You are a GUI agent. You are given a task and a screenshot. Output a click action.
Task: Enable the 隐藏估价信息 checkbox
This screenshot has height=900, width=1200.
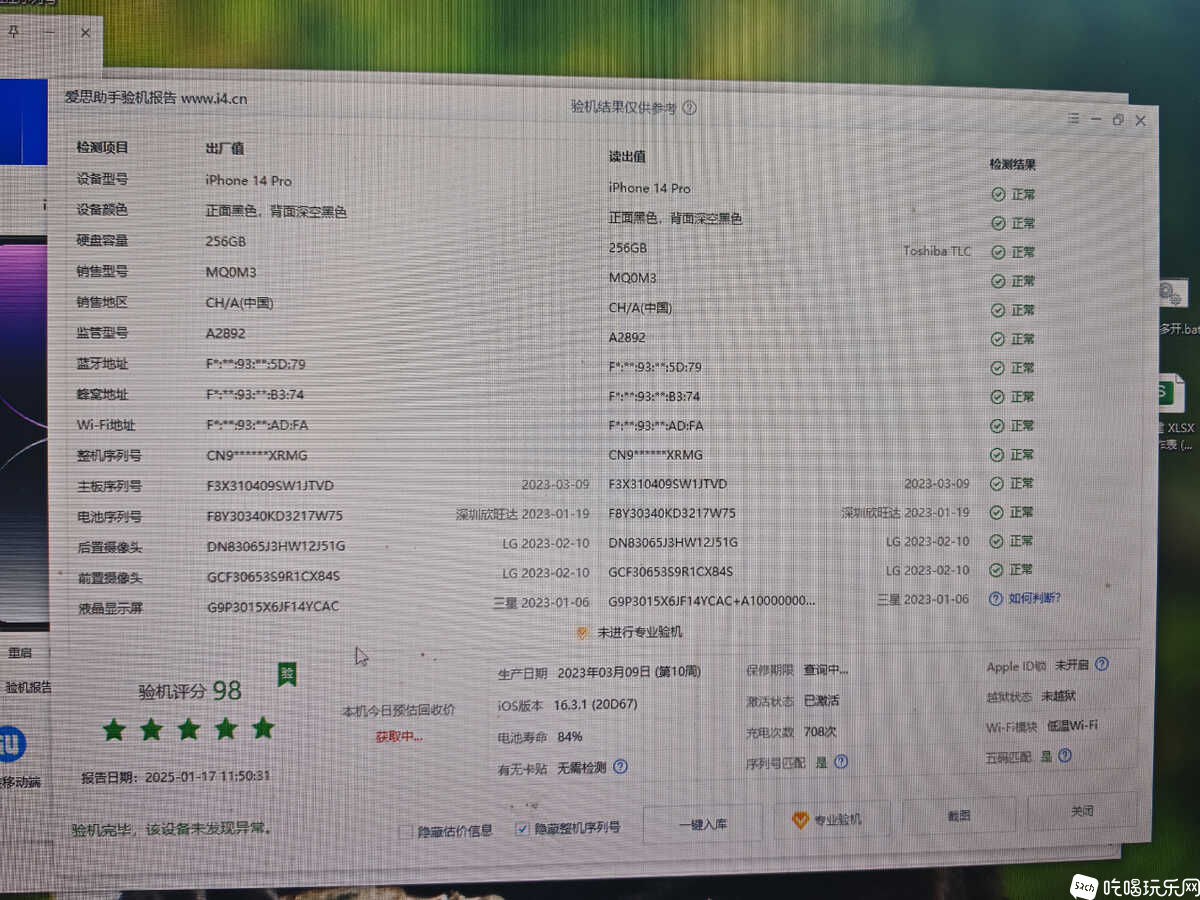tap(406, 831)
